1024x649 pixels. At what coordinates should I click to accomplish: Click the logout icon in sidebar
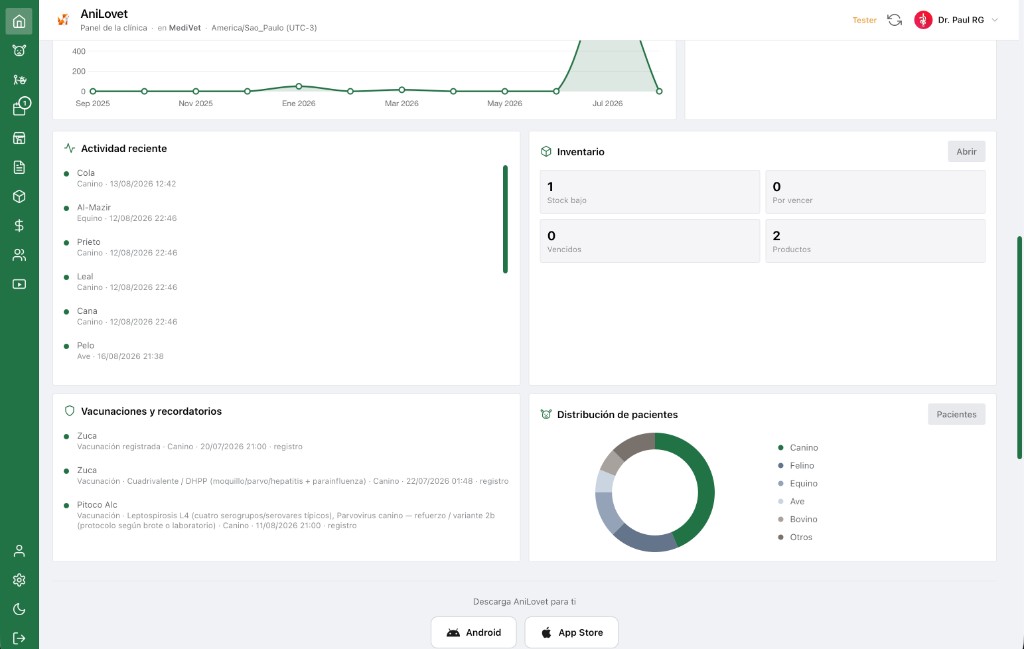pos(19,638)
